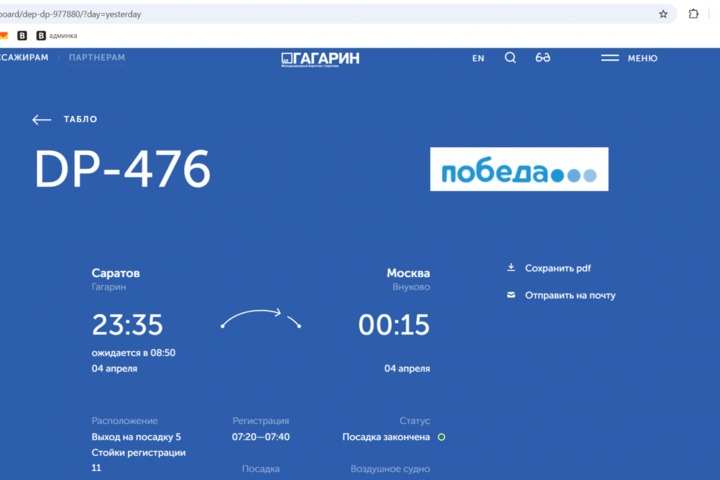The width and height of the screenshot is (720, 480).
Task: Click the Гагарин airport logo
Action: tap(320, 58)
